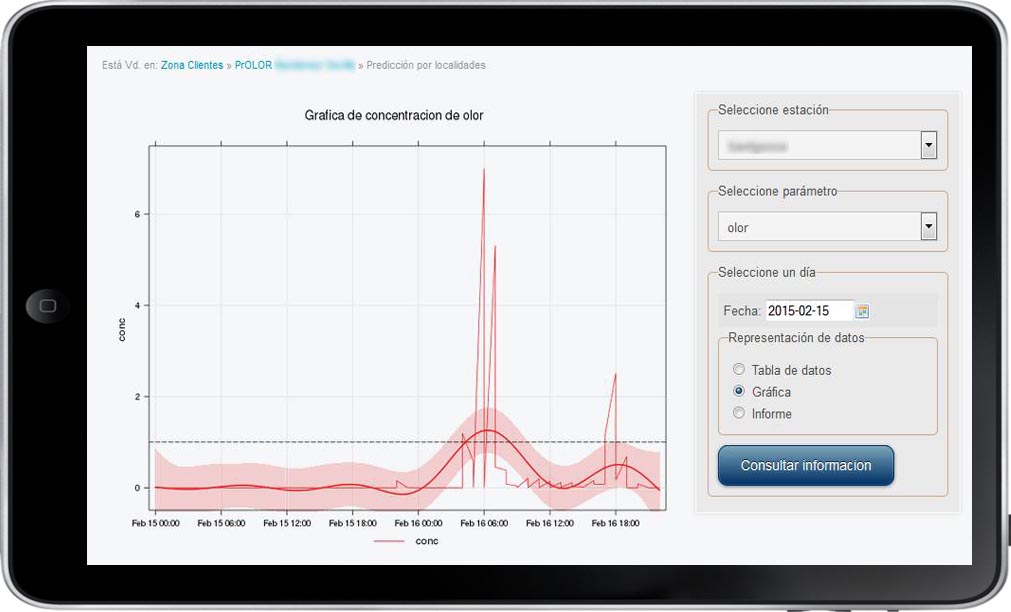
Task: Expand the 'Seleccione parámetro' dropdown arrow
Action: click(928, 227)
